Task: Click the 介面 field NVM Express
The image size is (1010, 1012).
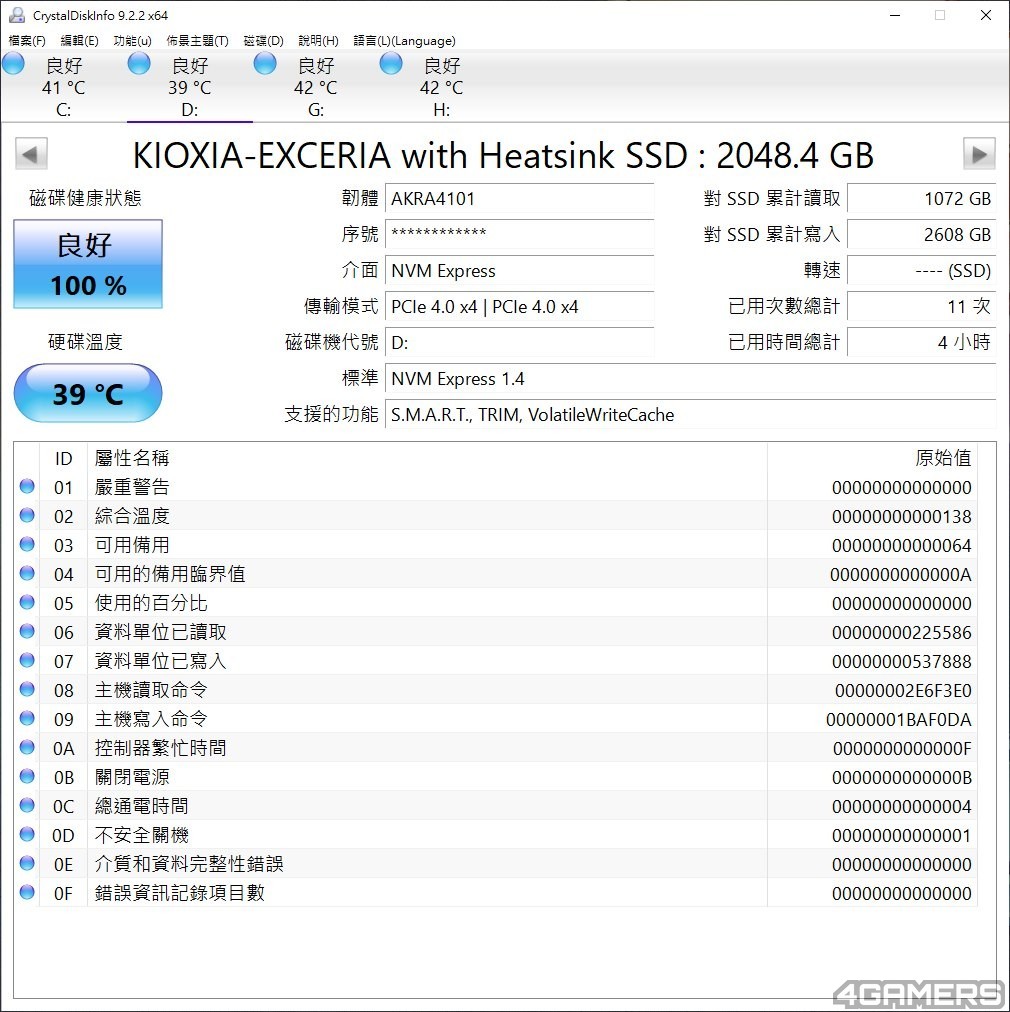Action: (x=520, y=270)
